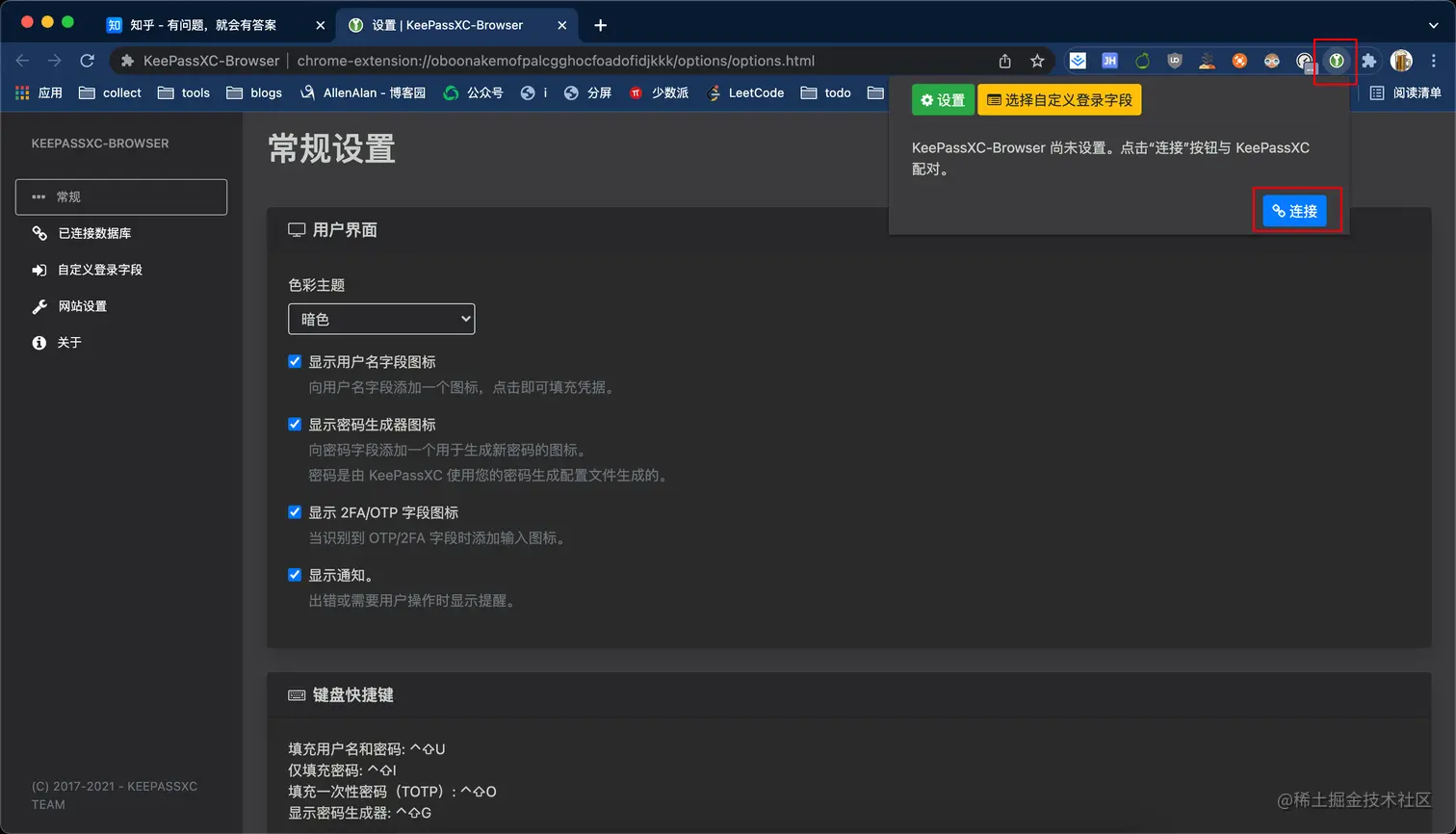Toggle 显示 2FA/OTP 字段图标 checkbox
The height and width of the screenshot is (834, 1456).
[295, 511]
